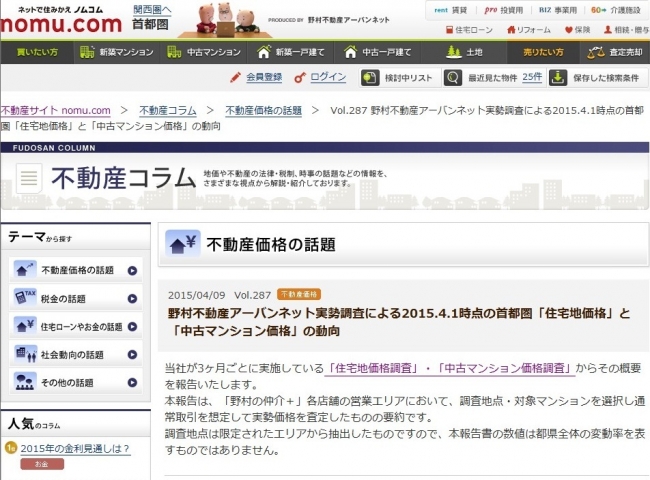Click the 新築一戸建て house icon
This screenshot has height=480, width=650.
coord(264,52)
